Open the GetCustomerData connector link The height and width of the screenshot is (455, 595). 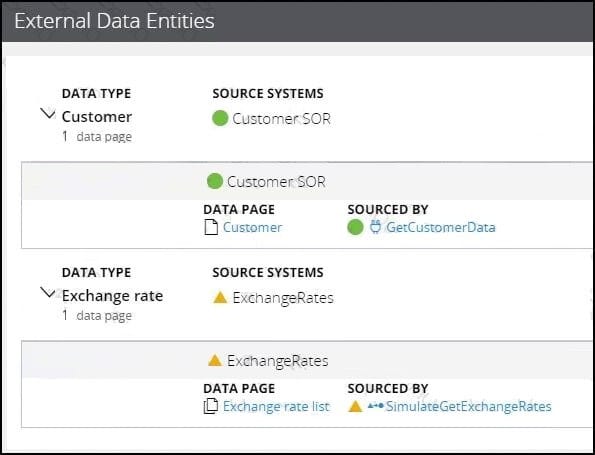(x=441, y=227)
